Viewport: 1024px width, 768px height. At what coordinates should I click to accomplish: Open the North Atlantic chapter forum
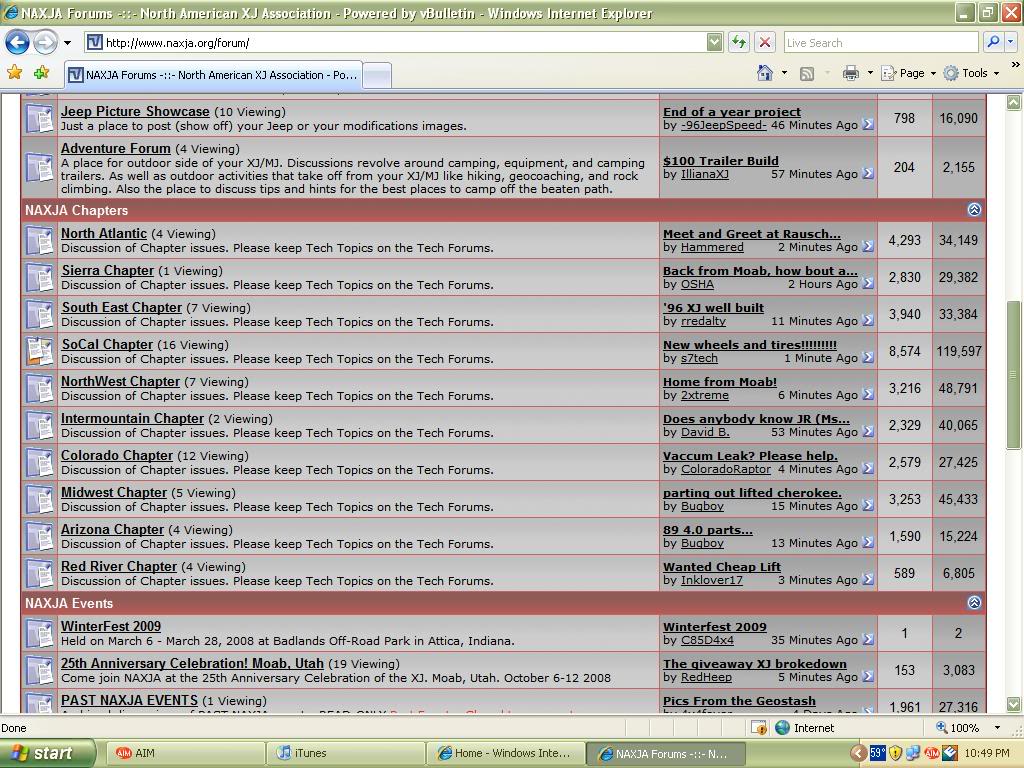point(104,234)
